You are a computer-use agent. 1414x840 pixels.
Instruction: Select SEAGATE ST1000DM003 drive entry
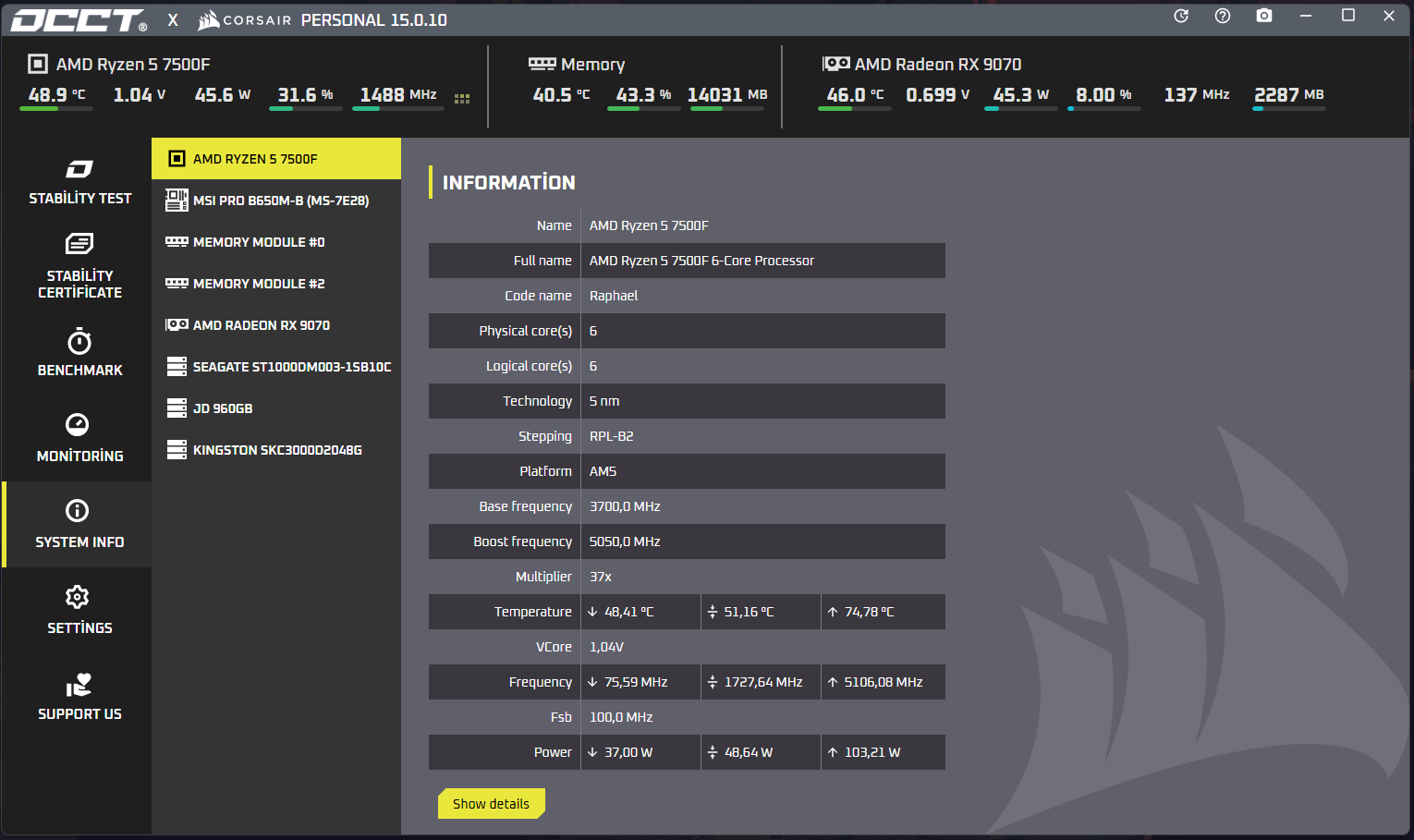tap(276, 367)
